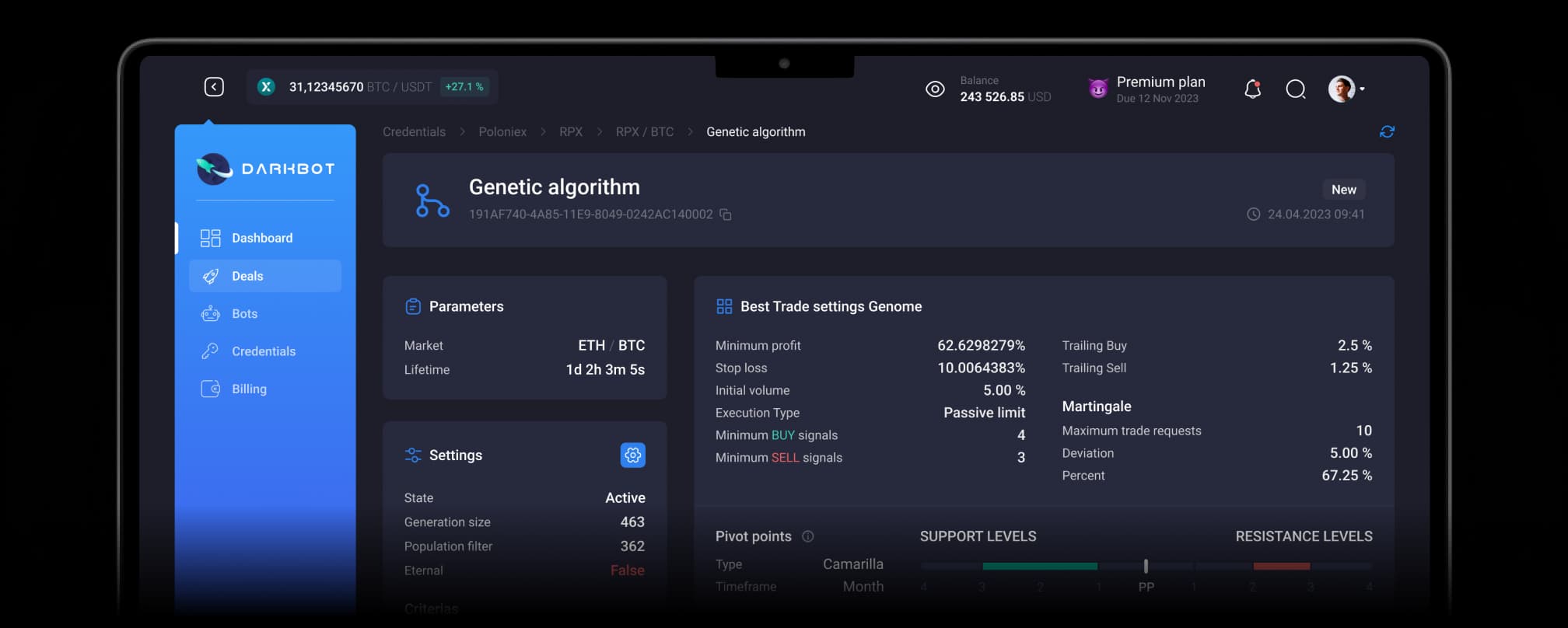Open Credentials in sidebar

(264, 351)
